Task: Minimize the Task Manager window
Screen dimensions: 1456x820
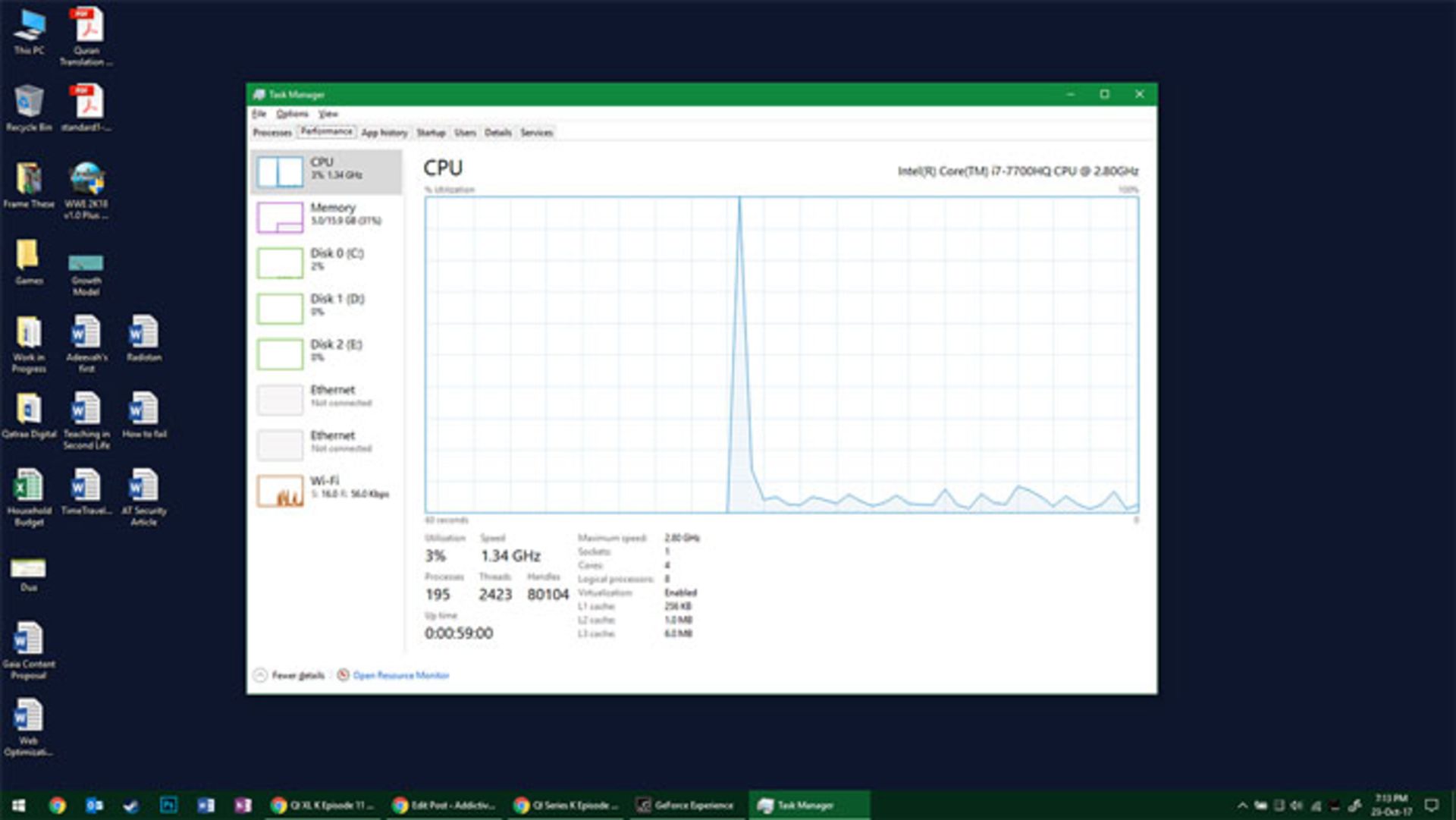Action: (x=1070, y=94)
